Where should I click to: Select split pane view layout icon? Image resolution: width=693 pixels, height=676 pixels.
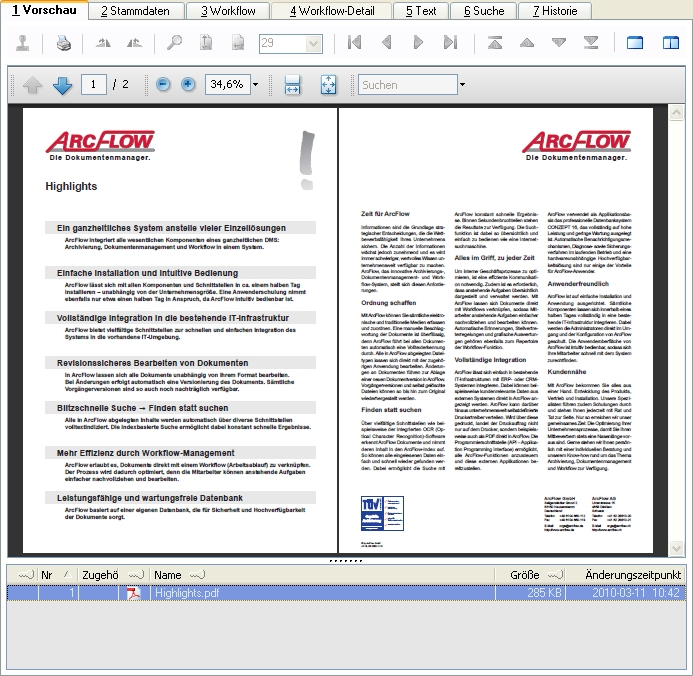point(671,43)
